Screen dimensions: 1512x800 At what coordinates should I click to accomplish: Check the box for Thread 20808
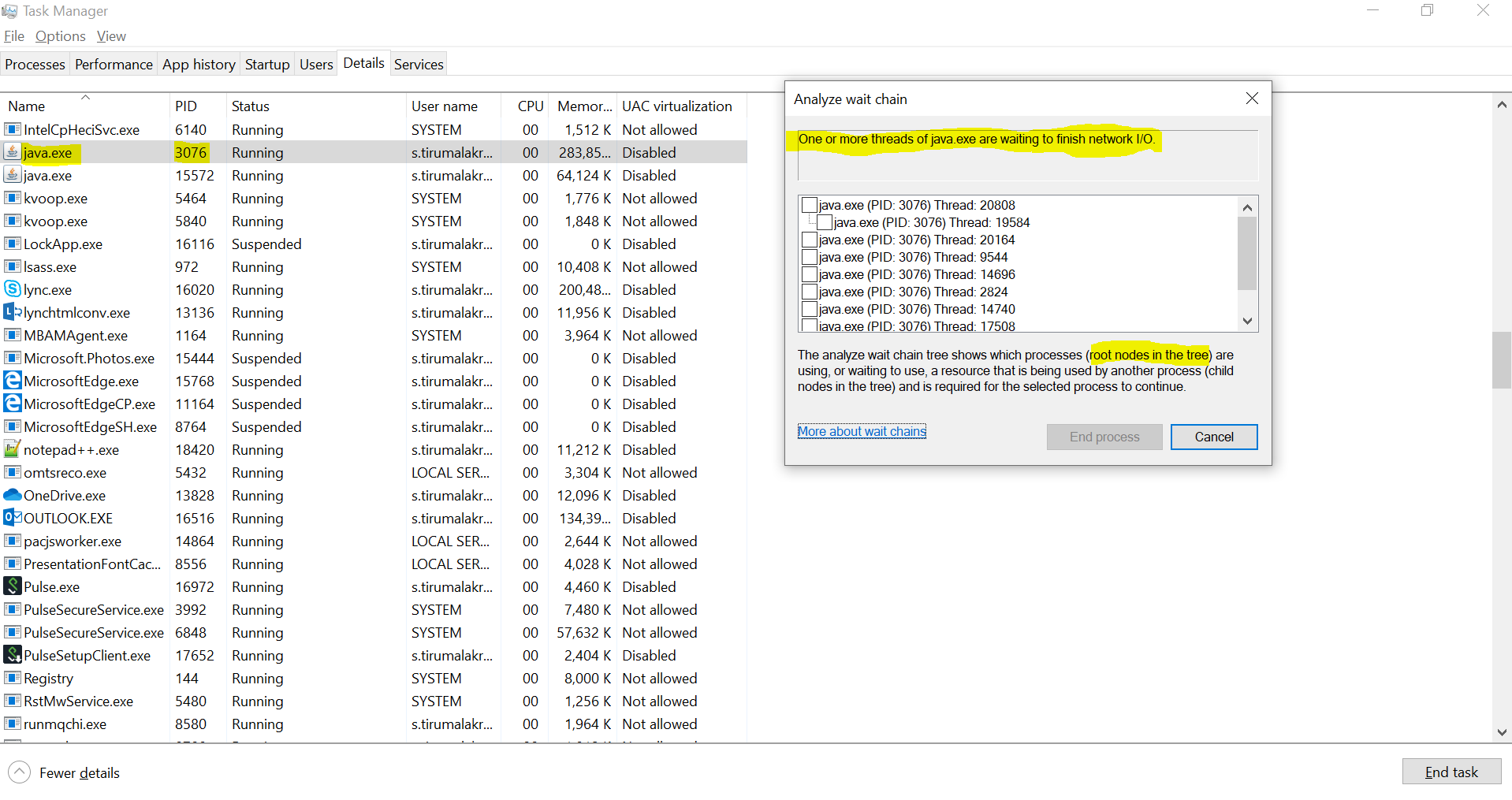click(809, 205)
